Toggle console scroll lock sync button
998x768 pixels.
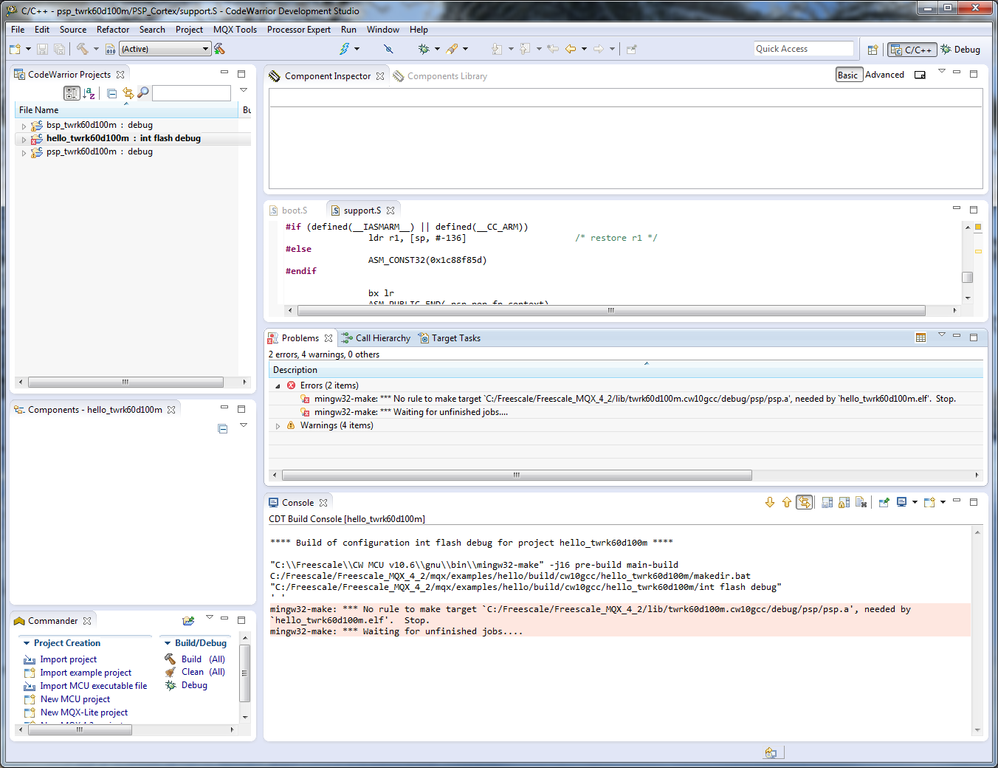tap(804, 503)
